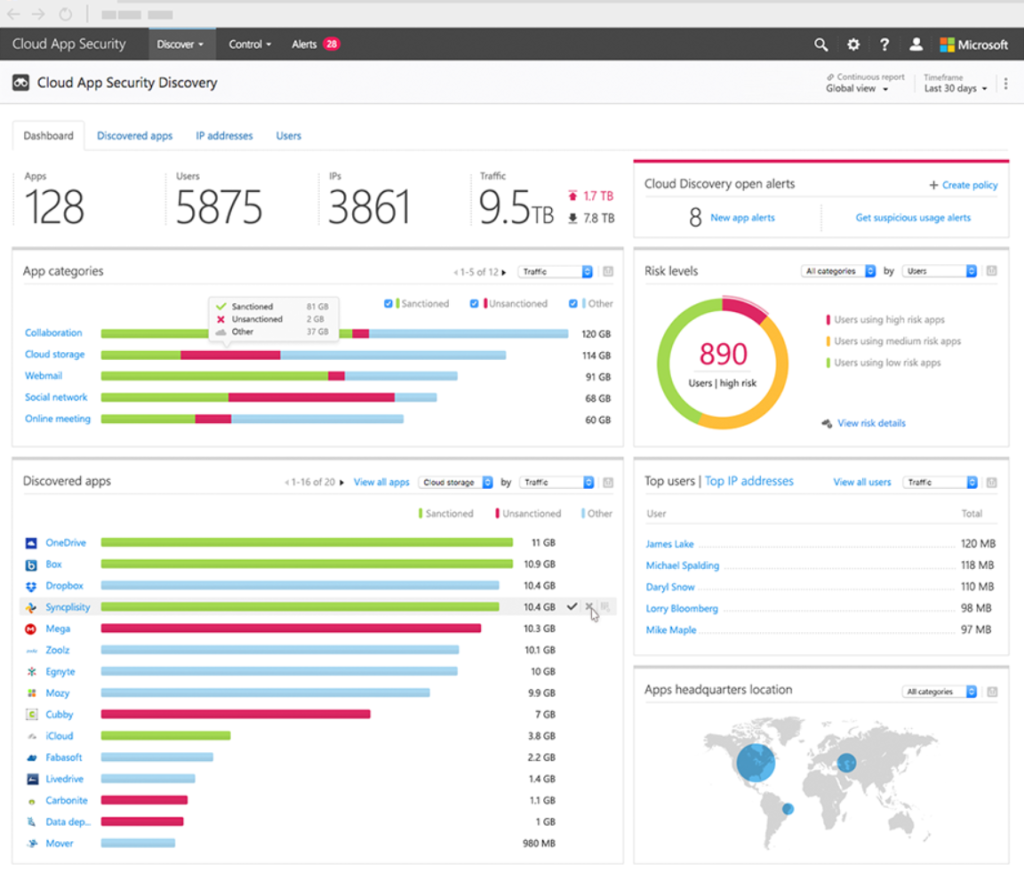Viewport: 1024px width, 873px height.
Task: Click the Dropbox app icon
Action: 31,586
